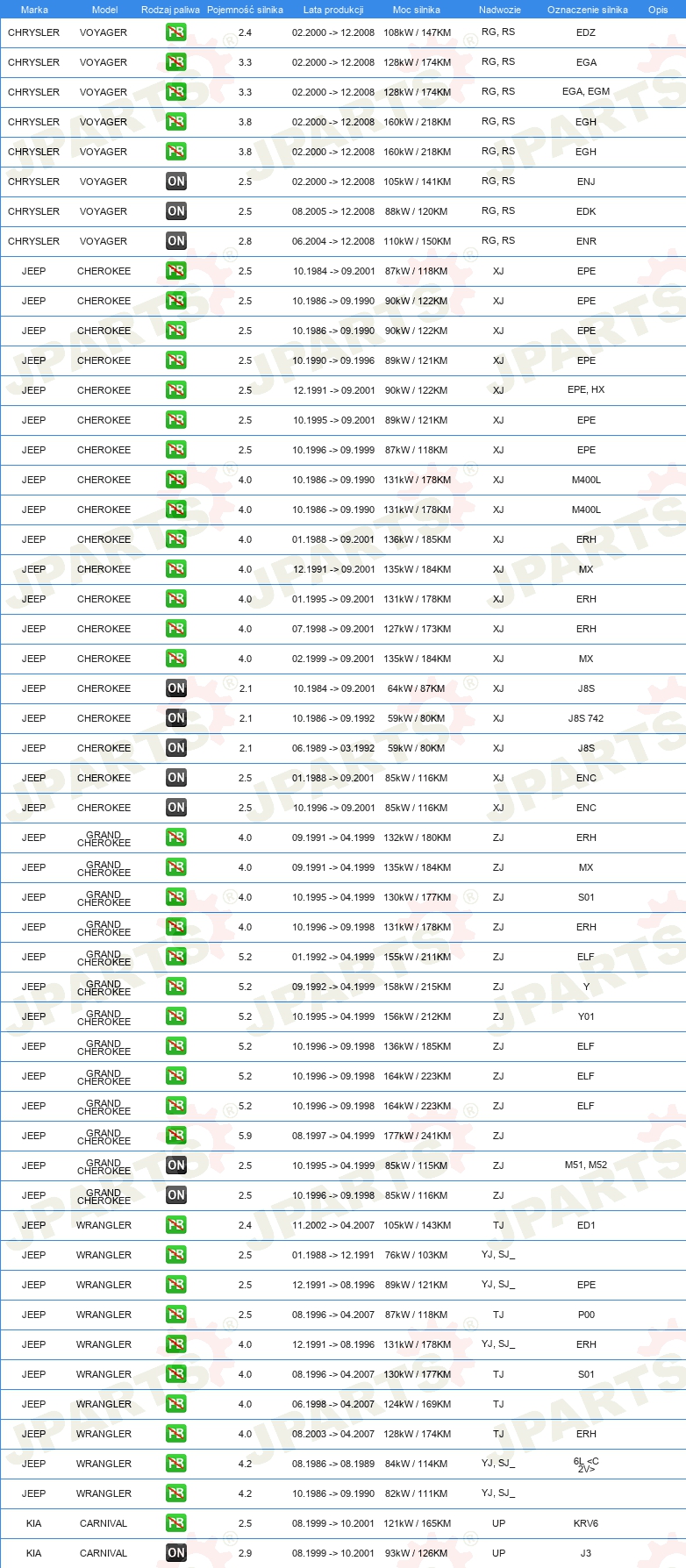Click petrol icon in Wrangler 128kW / 174KM row
686x1568 pixels.
176,1434
